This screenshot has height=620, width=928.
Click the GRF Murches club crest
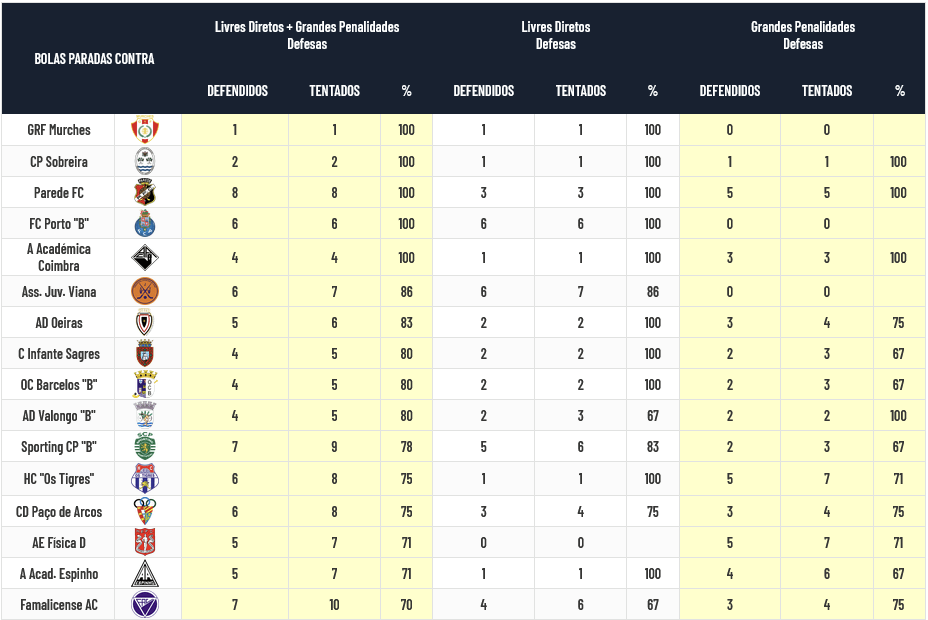click(x=145, y=129)
